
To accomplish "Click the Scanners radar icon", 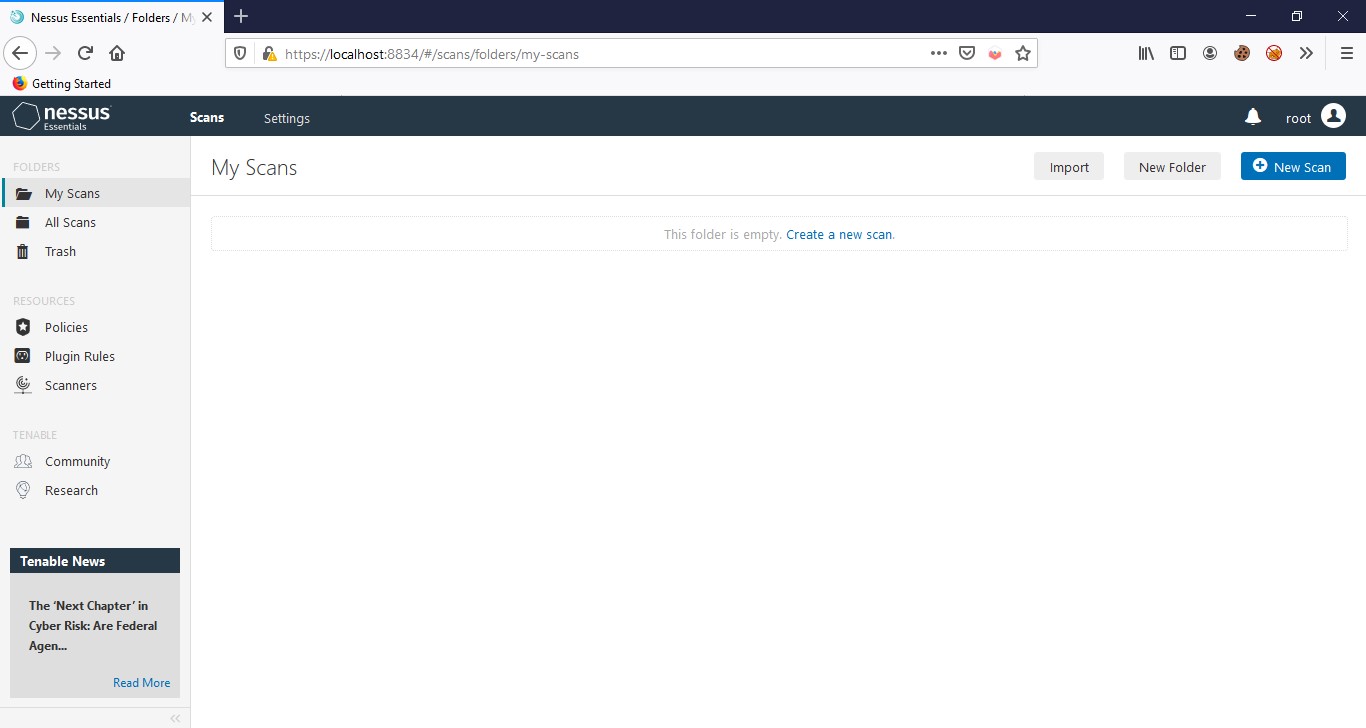I will [x=23, y=385].
